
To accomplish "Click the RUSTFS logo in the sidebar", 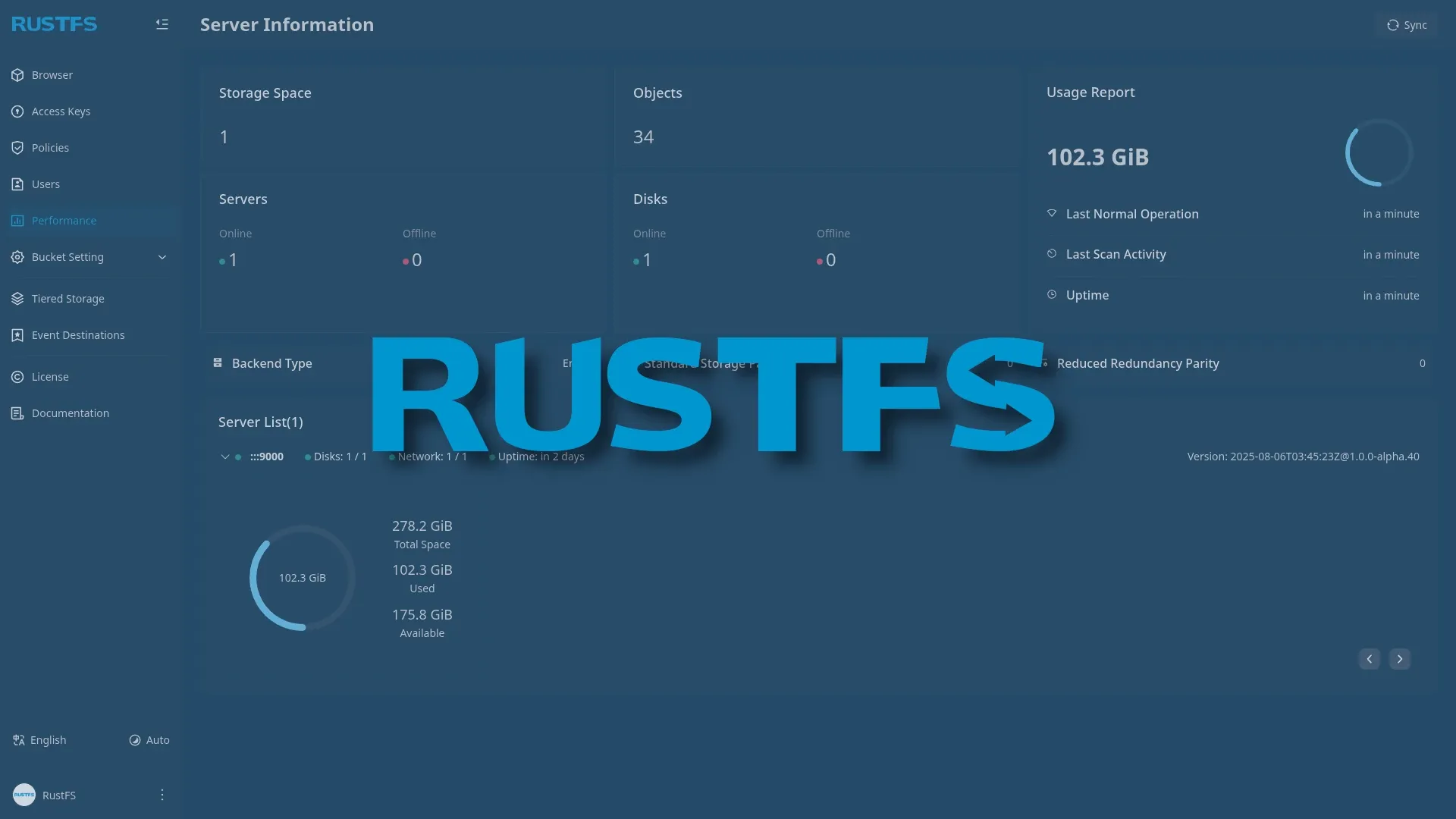I will tap(55, 24).
